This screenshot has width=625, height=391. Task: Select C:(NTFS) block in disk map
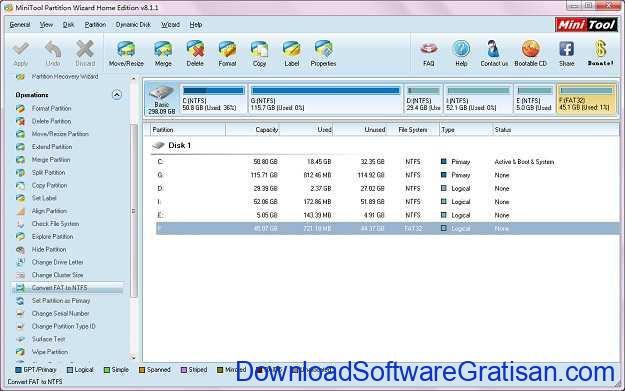click(x=213, y=98)
